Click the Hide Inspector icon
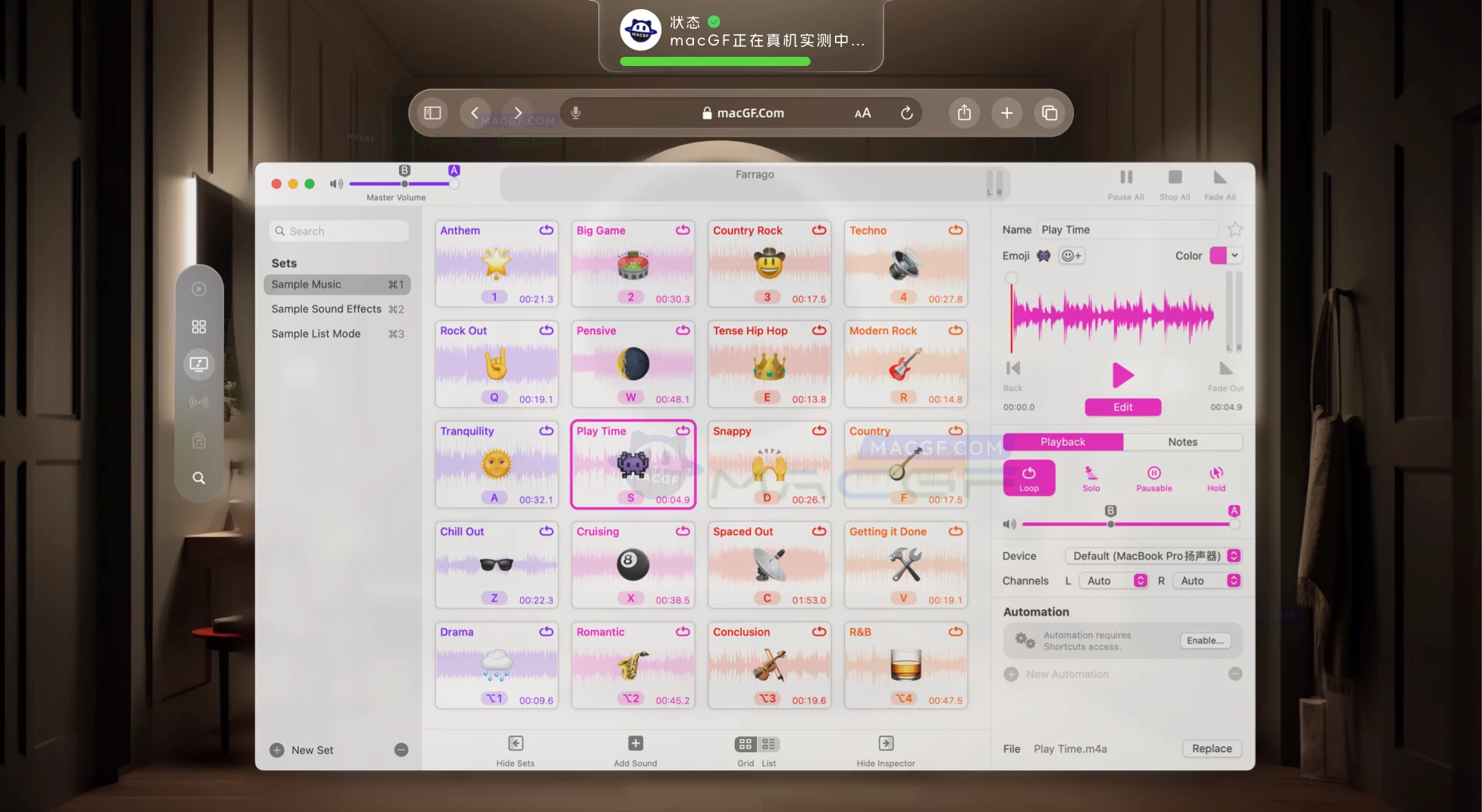This screenshot has height=812, width=1482. (886, 744)
